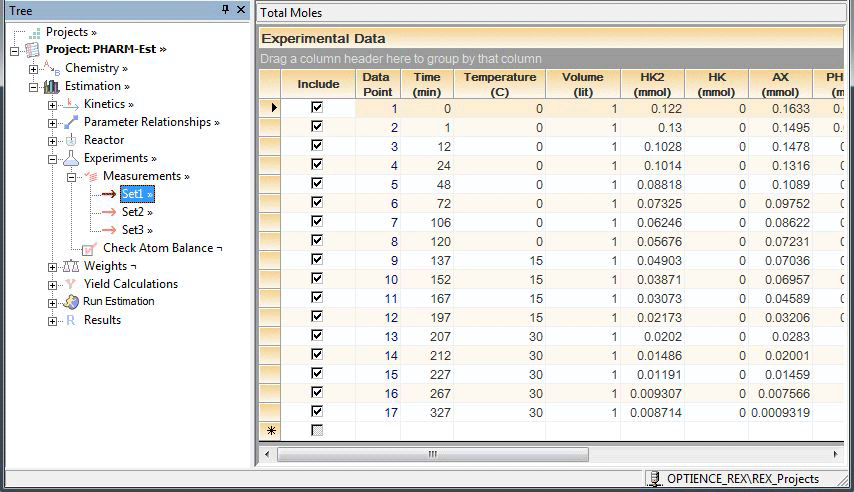Expand the Kinetics node
The image size is (854, 492).
[52, 105]
